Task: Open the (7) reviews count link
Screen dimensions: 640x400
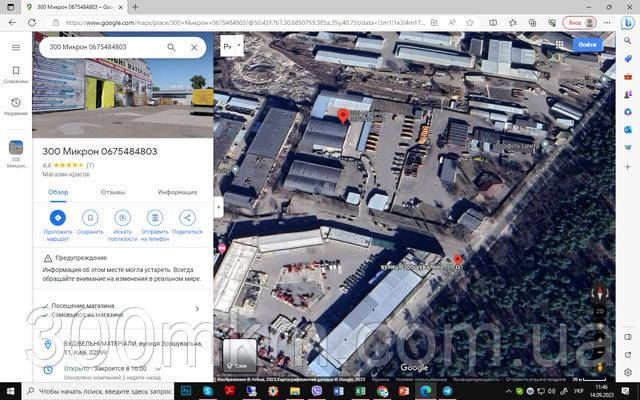Action: pyautogui.click(x=90, y=165)
